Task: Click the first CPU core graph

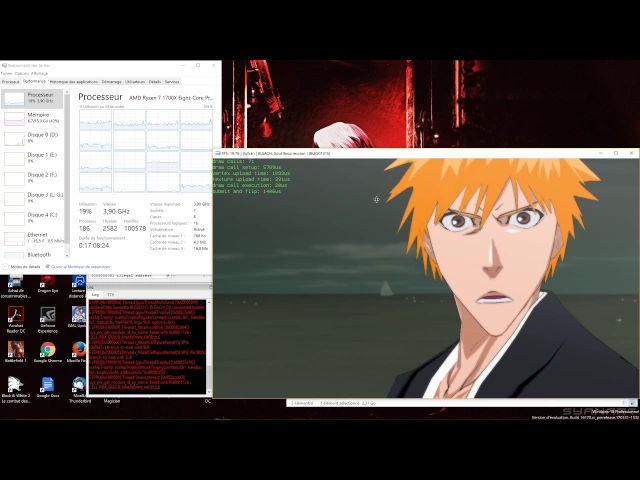Action: pos(95,120)
